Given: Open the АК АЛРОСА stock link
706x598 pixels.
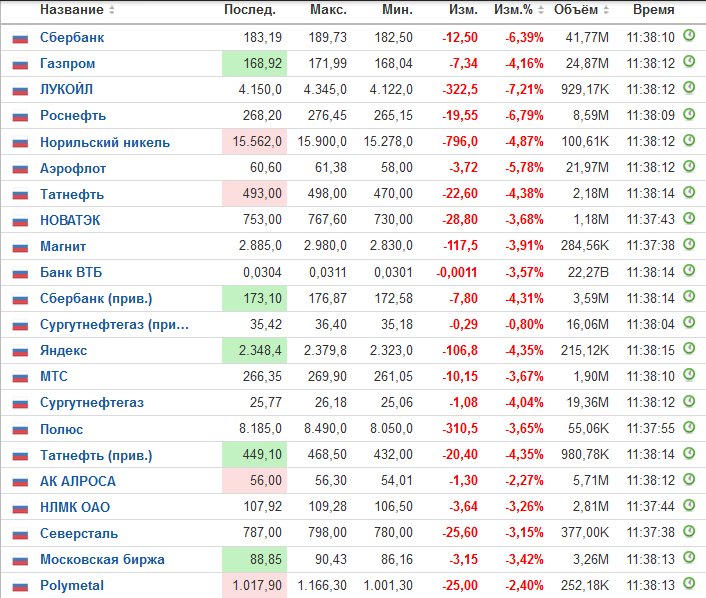Looking at the screenshot, I should tap(78, 481).
